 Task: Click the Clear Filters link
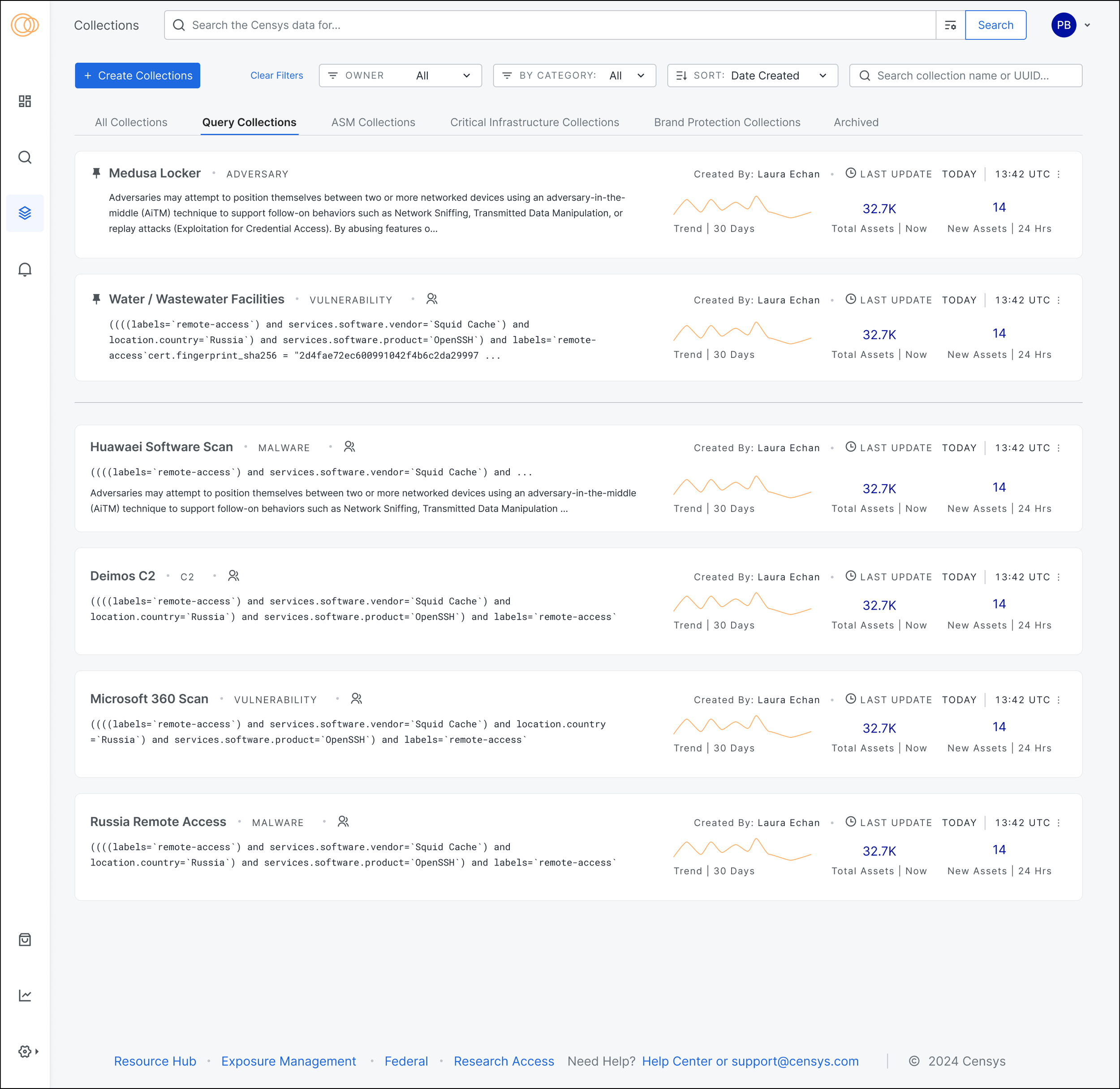point(276,76)
